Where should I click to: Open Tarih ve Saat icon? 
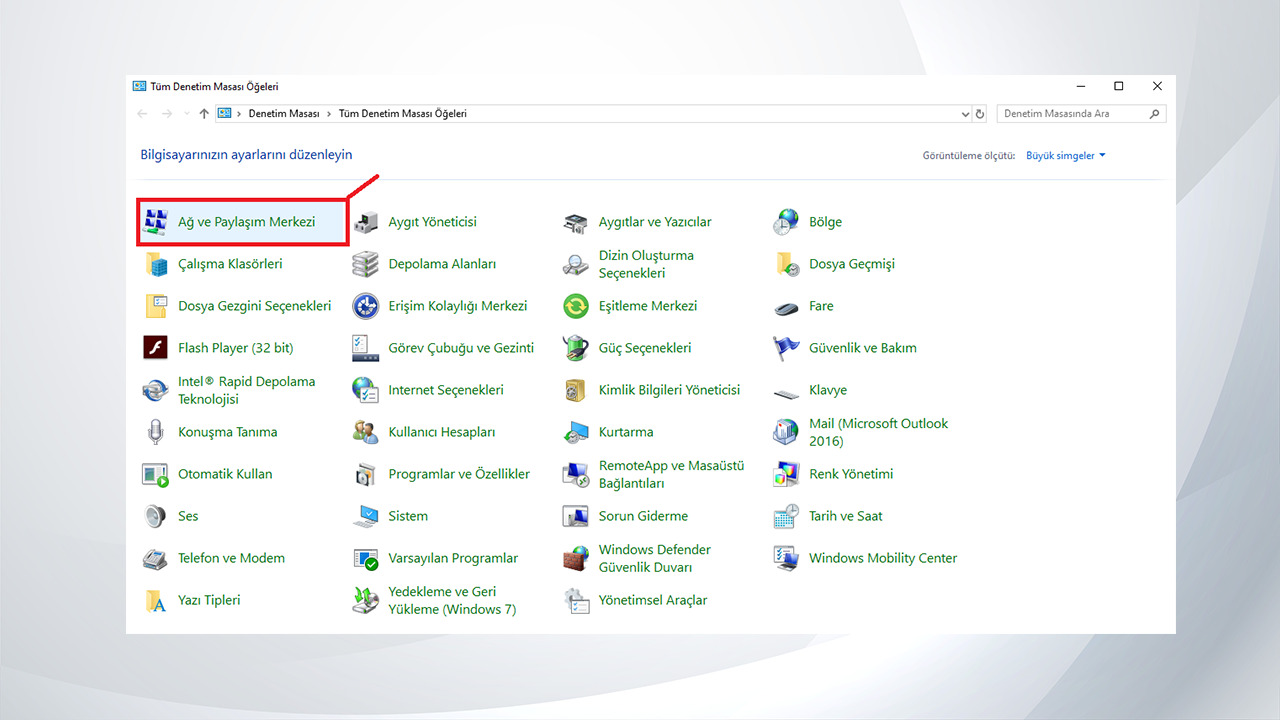coord(786,516)
